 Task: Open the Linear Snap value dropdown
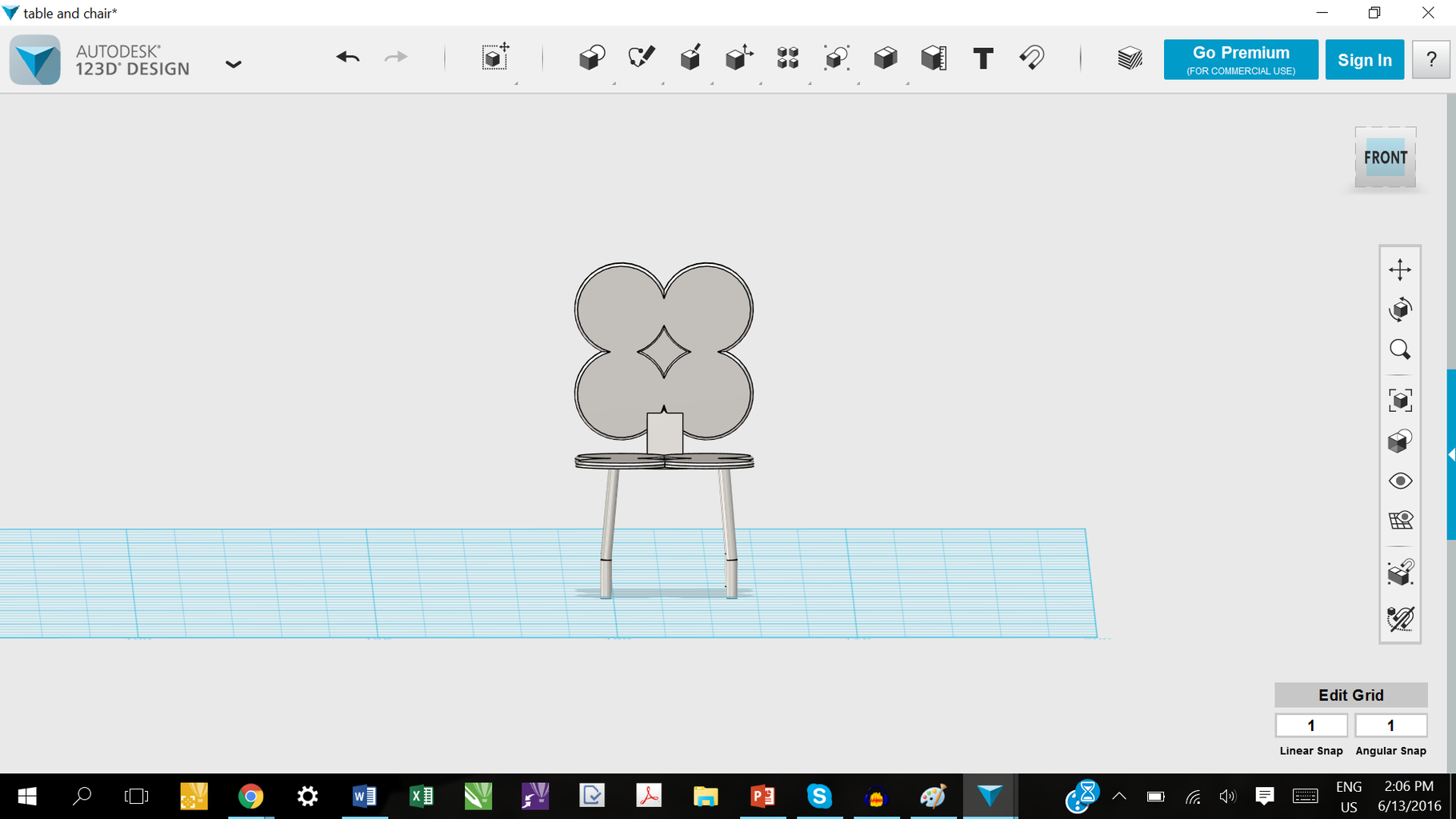click(1311, 725)
